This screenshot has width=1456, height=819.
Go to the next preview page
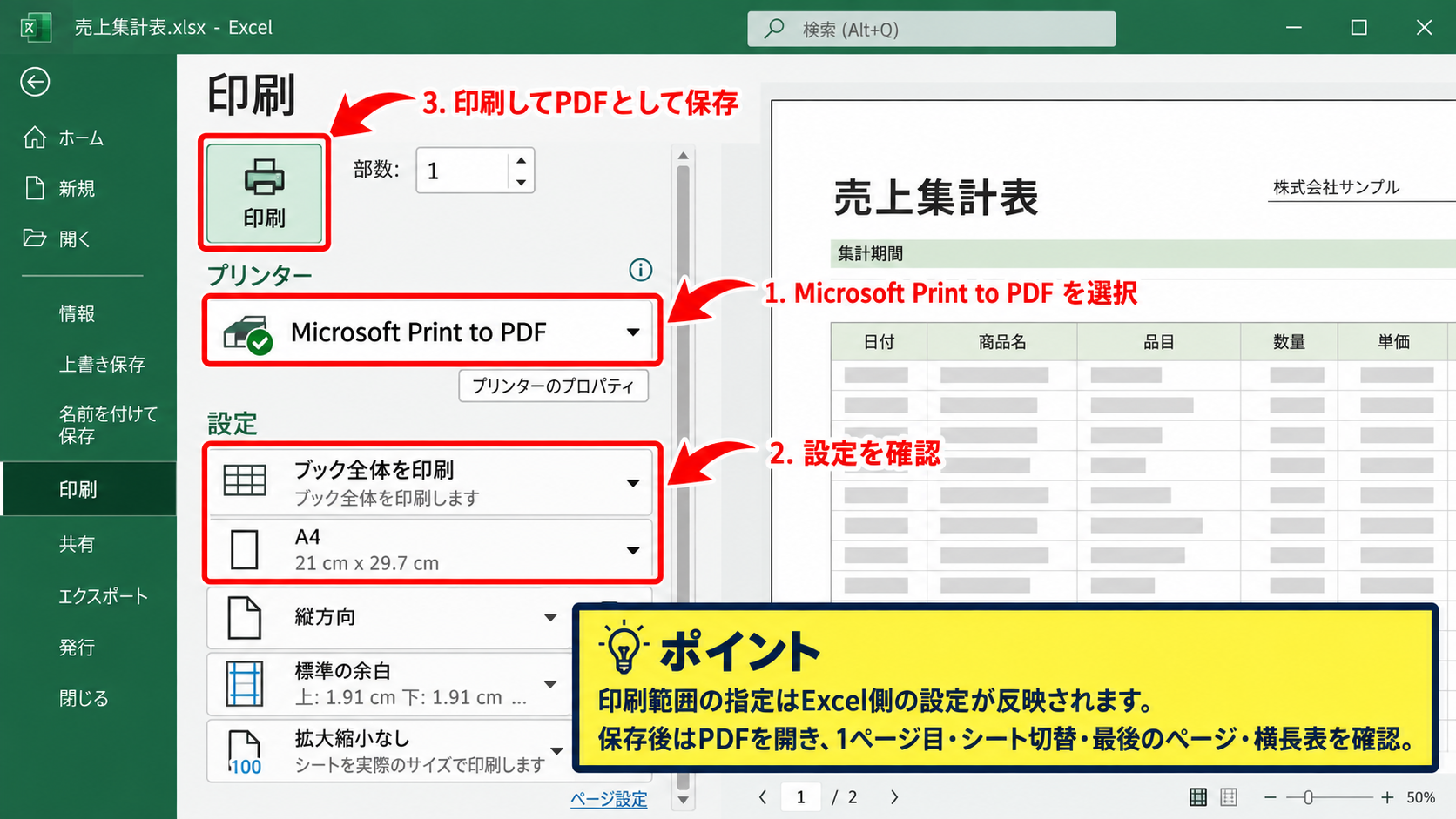(x=894, y=796)
